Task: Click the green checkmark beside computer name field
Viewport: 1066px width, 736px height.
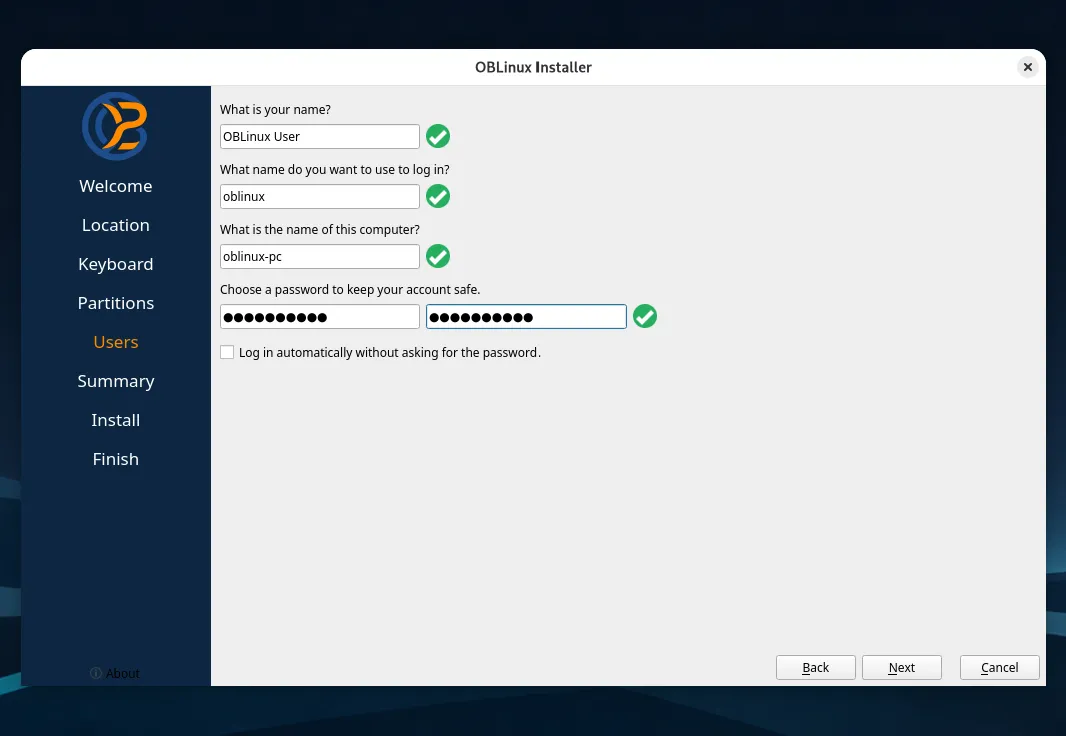Action: (x=438, y=256)
